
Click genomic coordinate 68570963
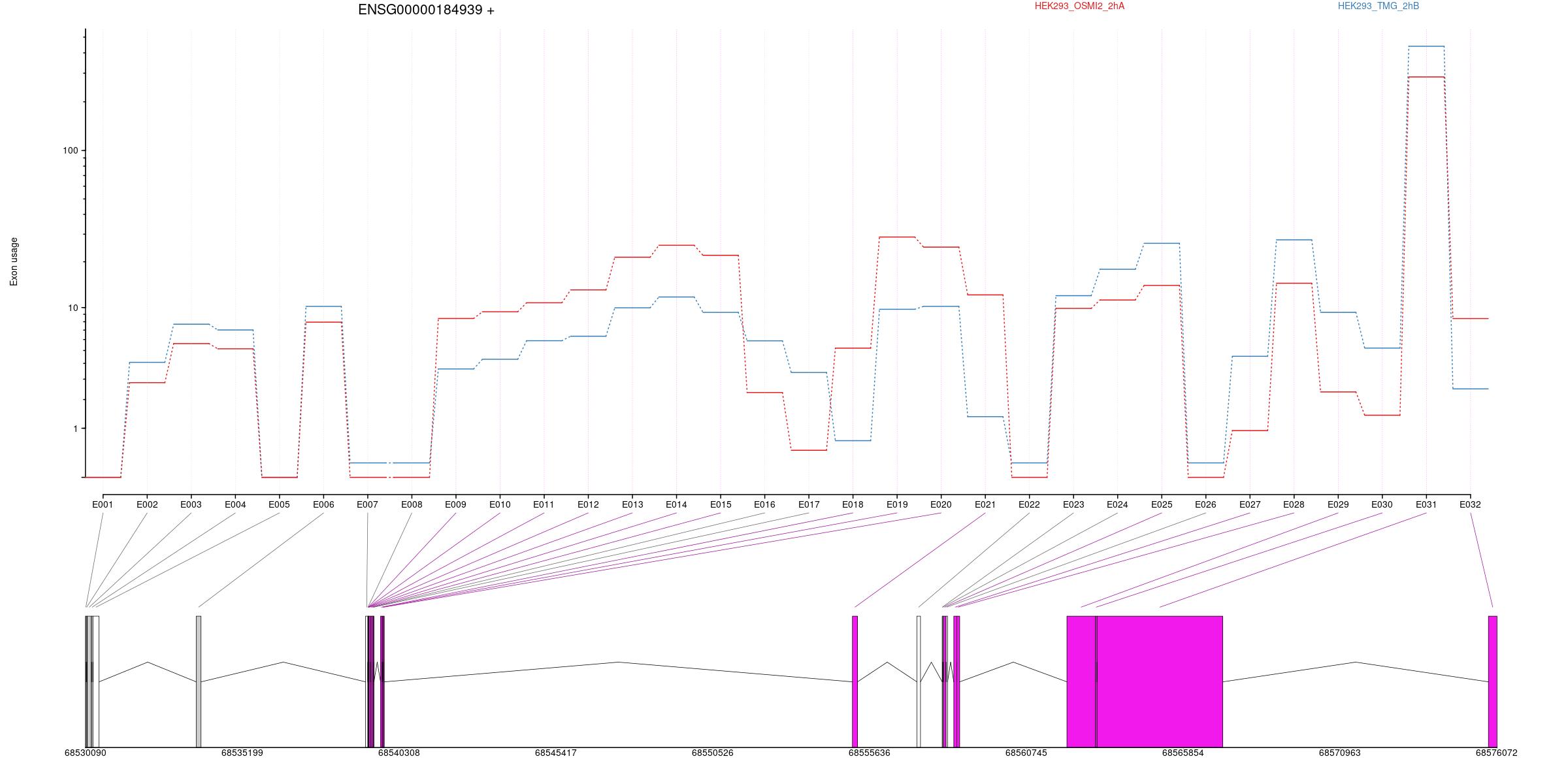pos(1339,753)
